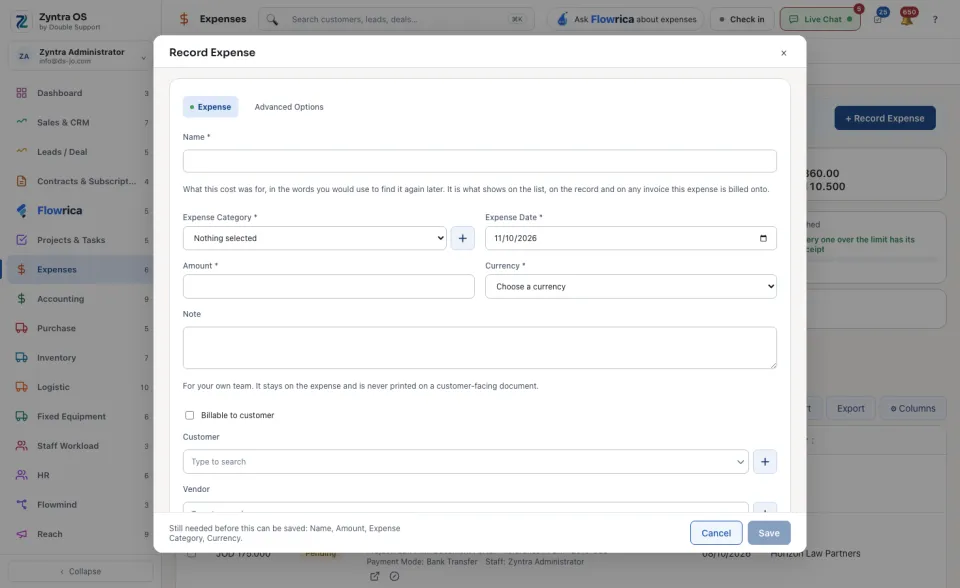Click the circular check icon under Payment Mode row
Viewport: 960px width, 588px height.
pos(394,576)
